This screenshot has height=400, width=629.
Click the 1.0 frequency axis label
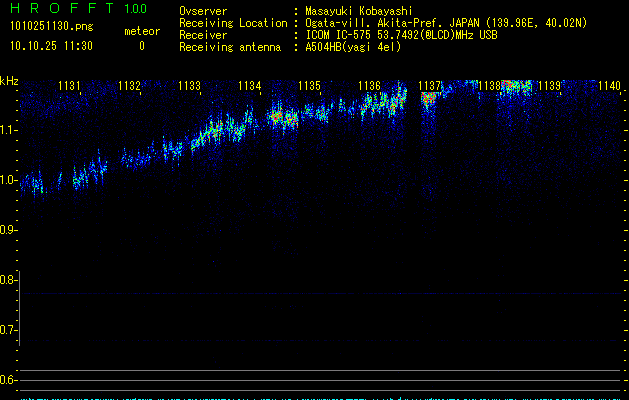tap(8, 180)
